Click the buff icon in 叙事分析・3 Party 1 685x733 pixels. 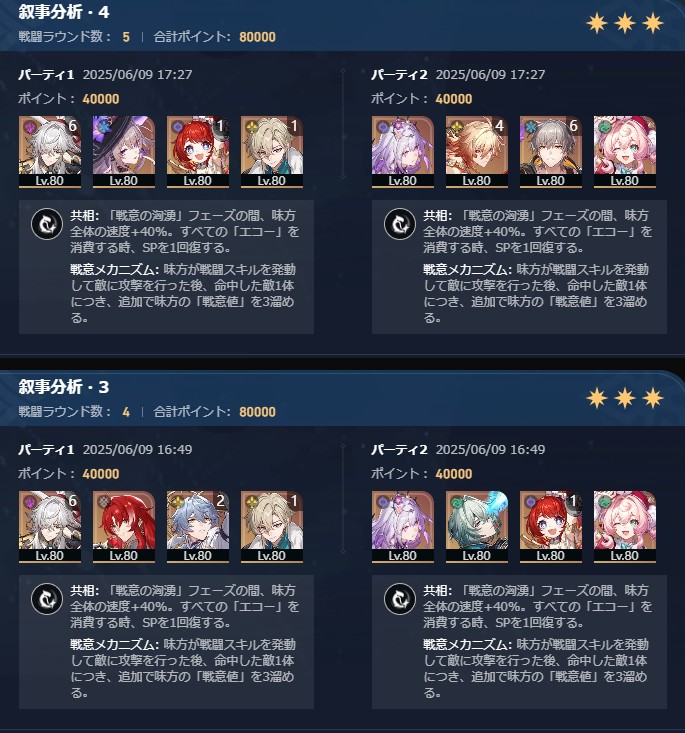coord(47,599)
